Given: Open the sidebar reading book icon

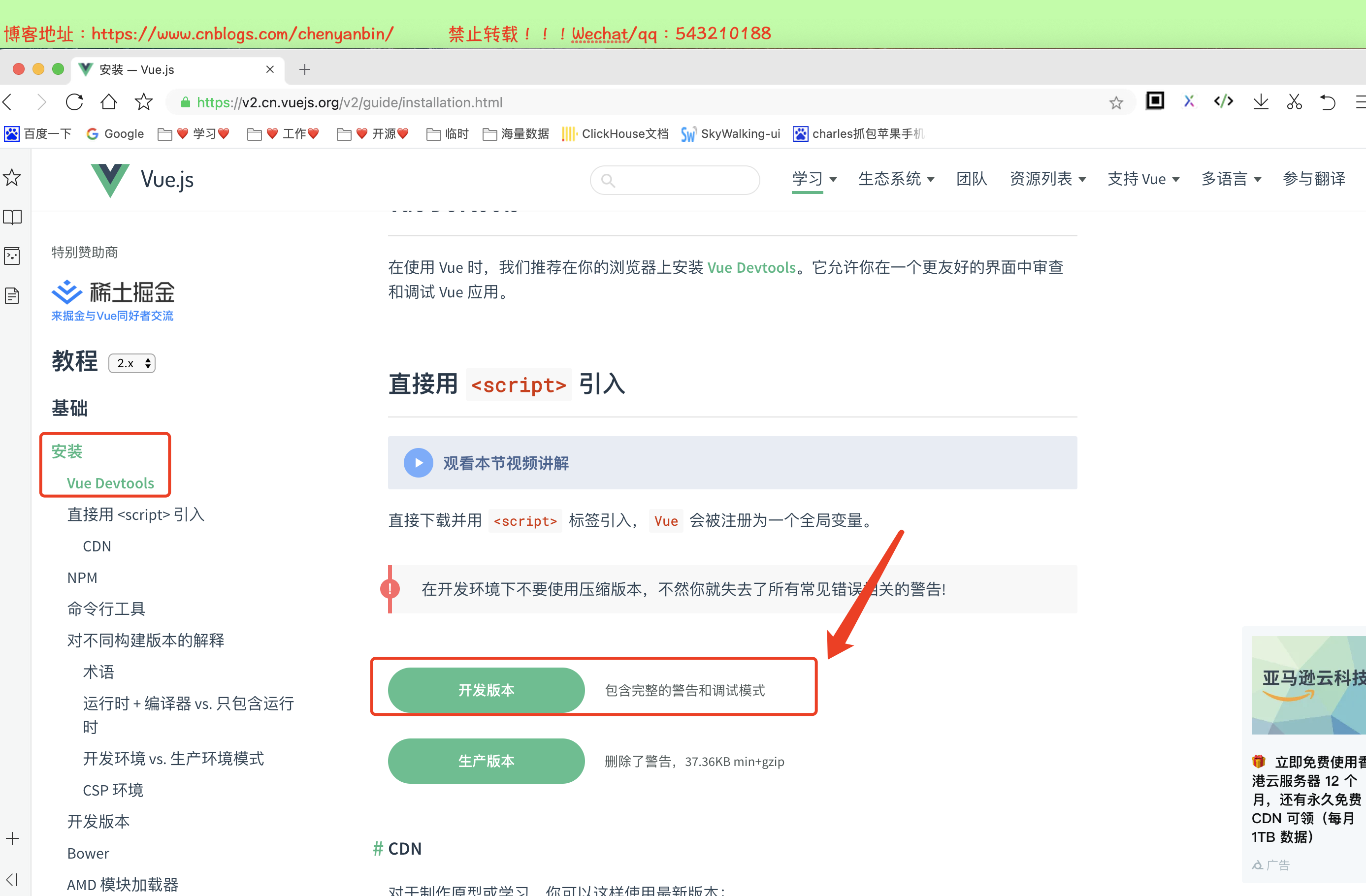Looking at the screenshot, I should click(12, 217).
